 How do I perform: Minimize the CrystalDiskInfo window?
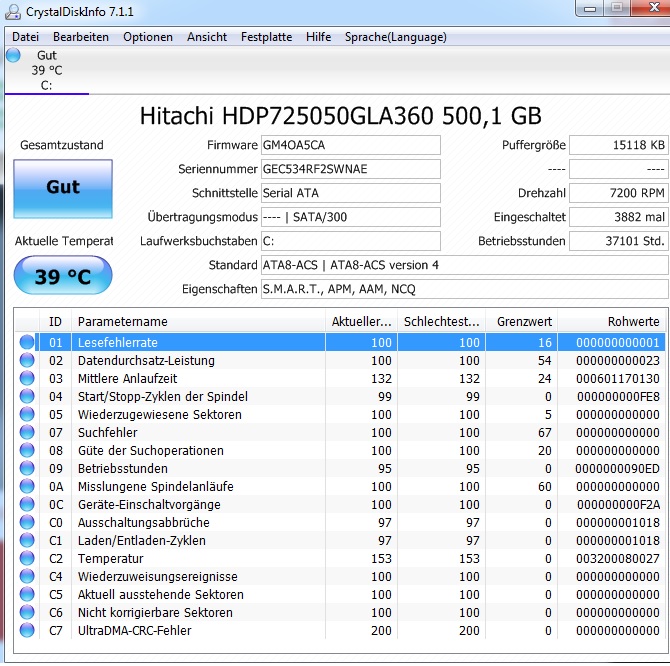(590, 8)
